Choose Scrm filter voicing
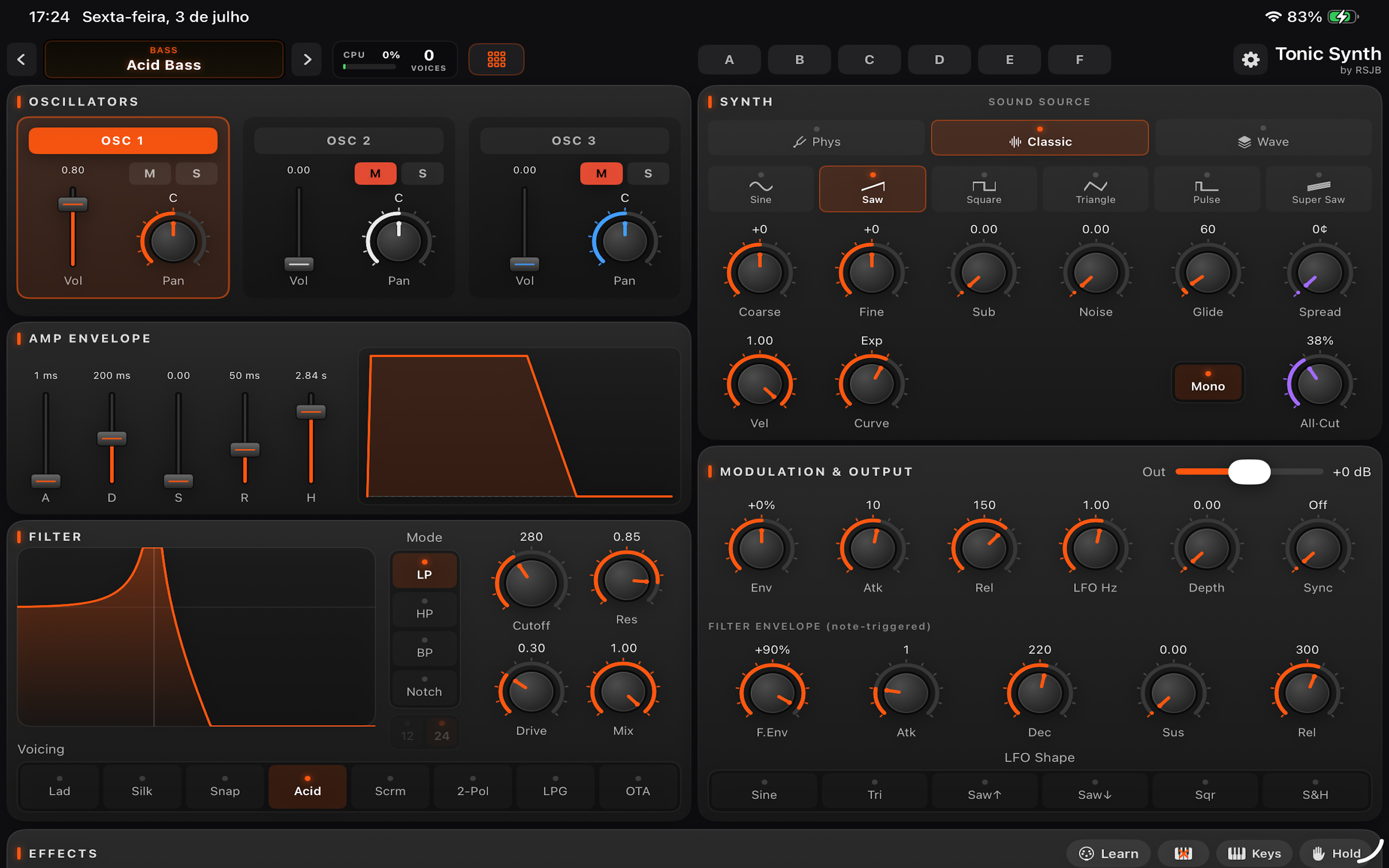Viewport: 1389px width, 868px height. 390,787
